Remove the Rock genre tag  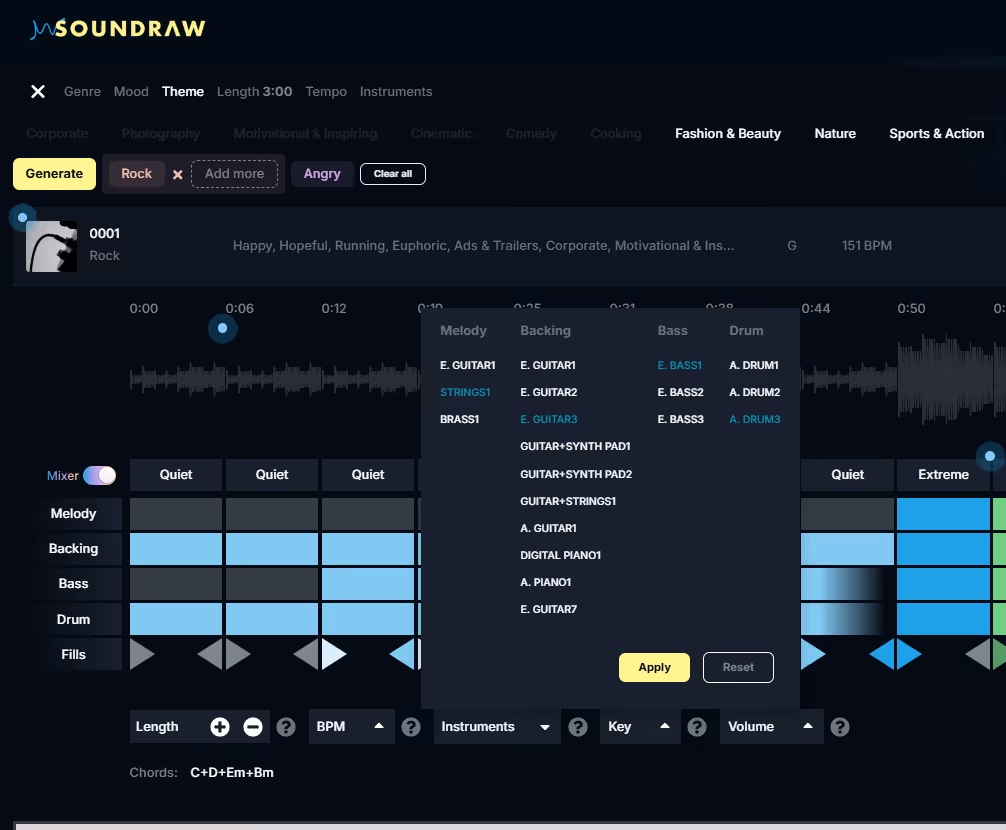point(178,174)
